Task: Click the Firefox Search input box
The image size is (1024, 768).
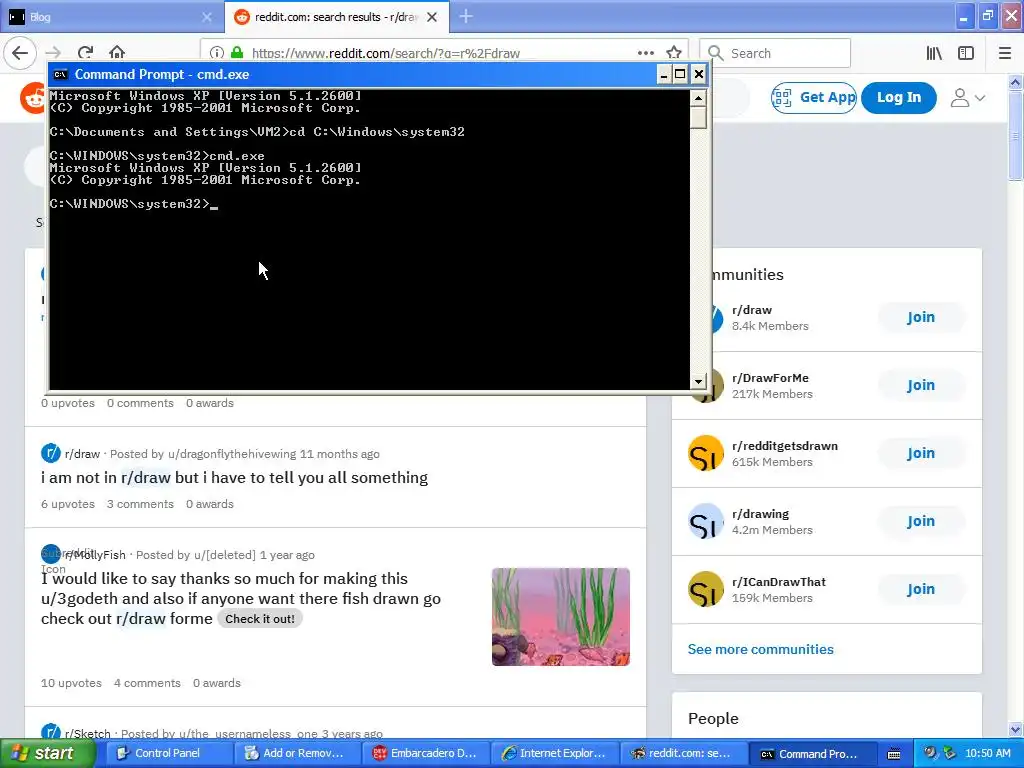Action: tap(775, 53)
